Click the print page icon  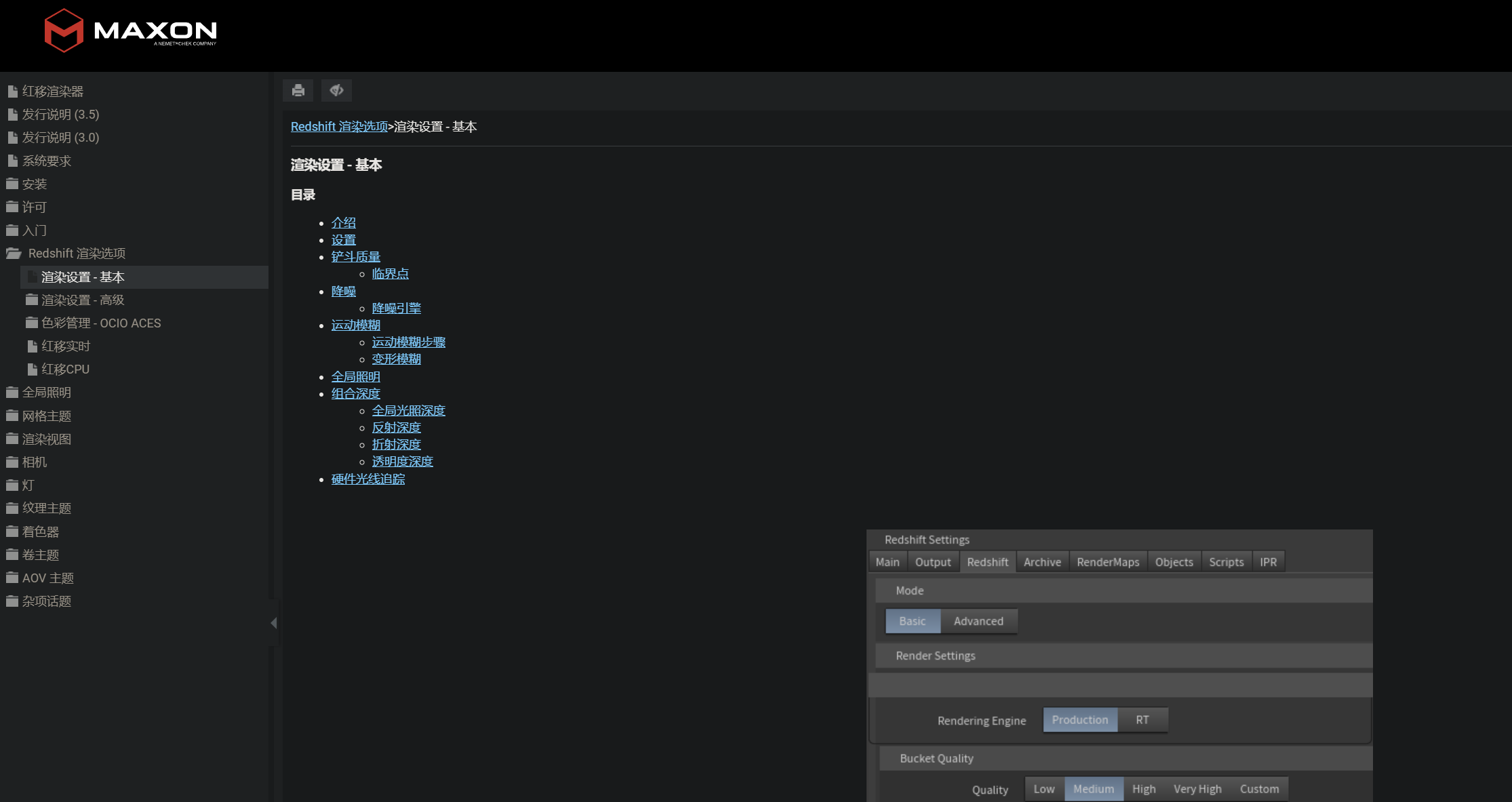pyautogui.click(x=298, y=90)
